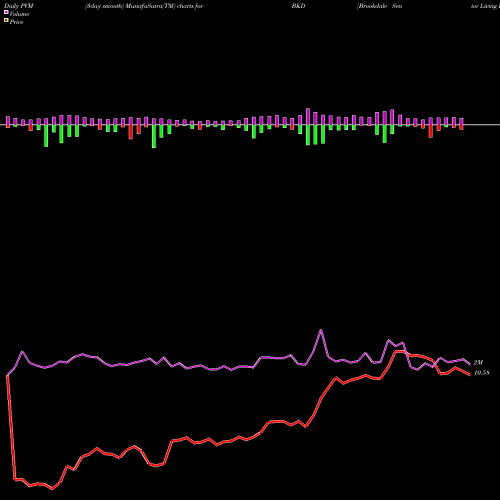Select the 'Price' legend label
The image size is (500, 500).
pyautogui.click(x=16, y=22)
